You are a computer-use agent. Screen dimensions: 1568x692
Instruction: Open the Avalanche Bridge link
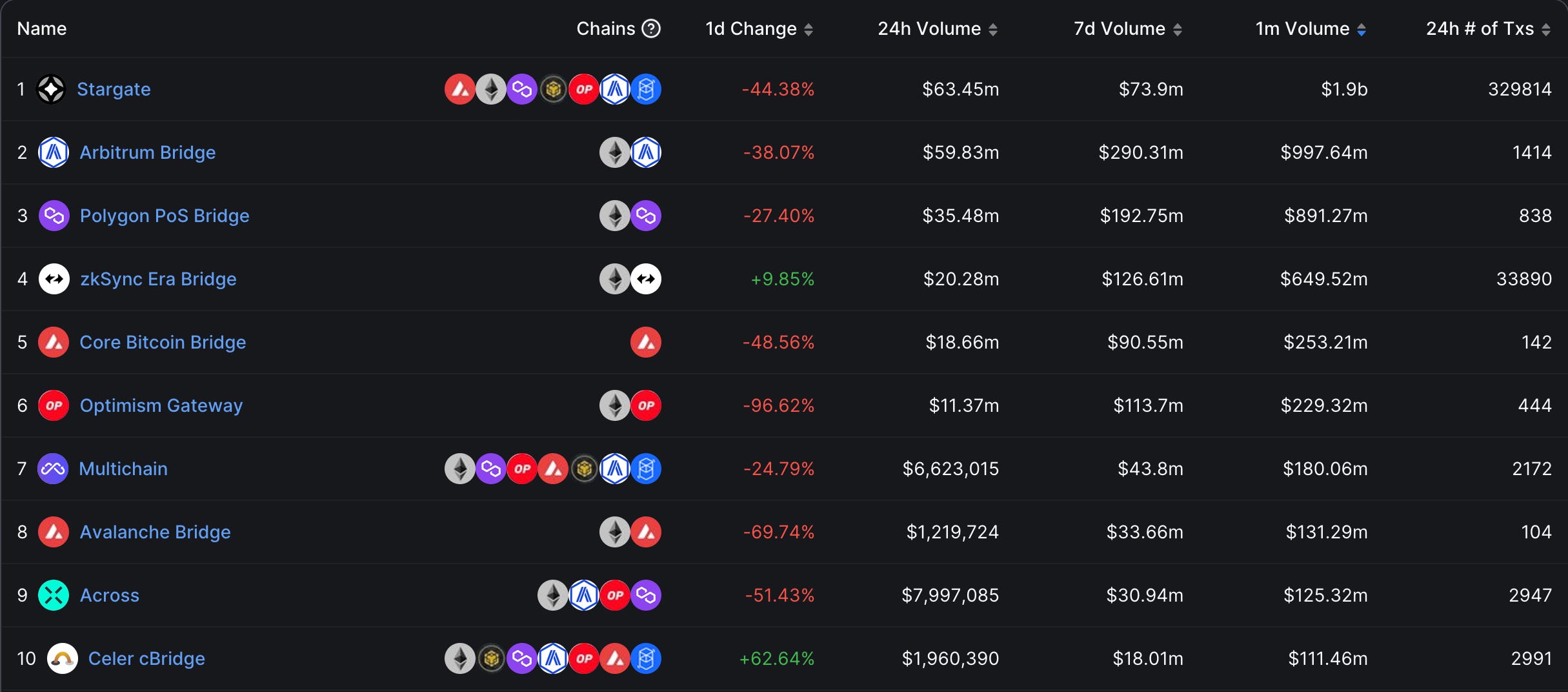(155, 532)
